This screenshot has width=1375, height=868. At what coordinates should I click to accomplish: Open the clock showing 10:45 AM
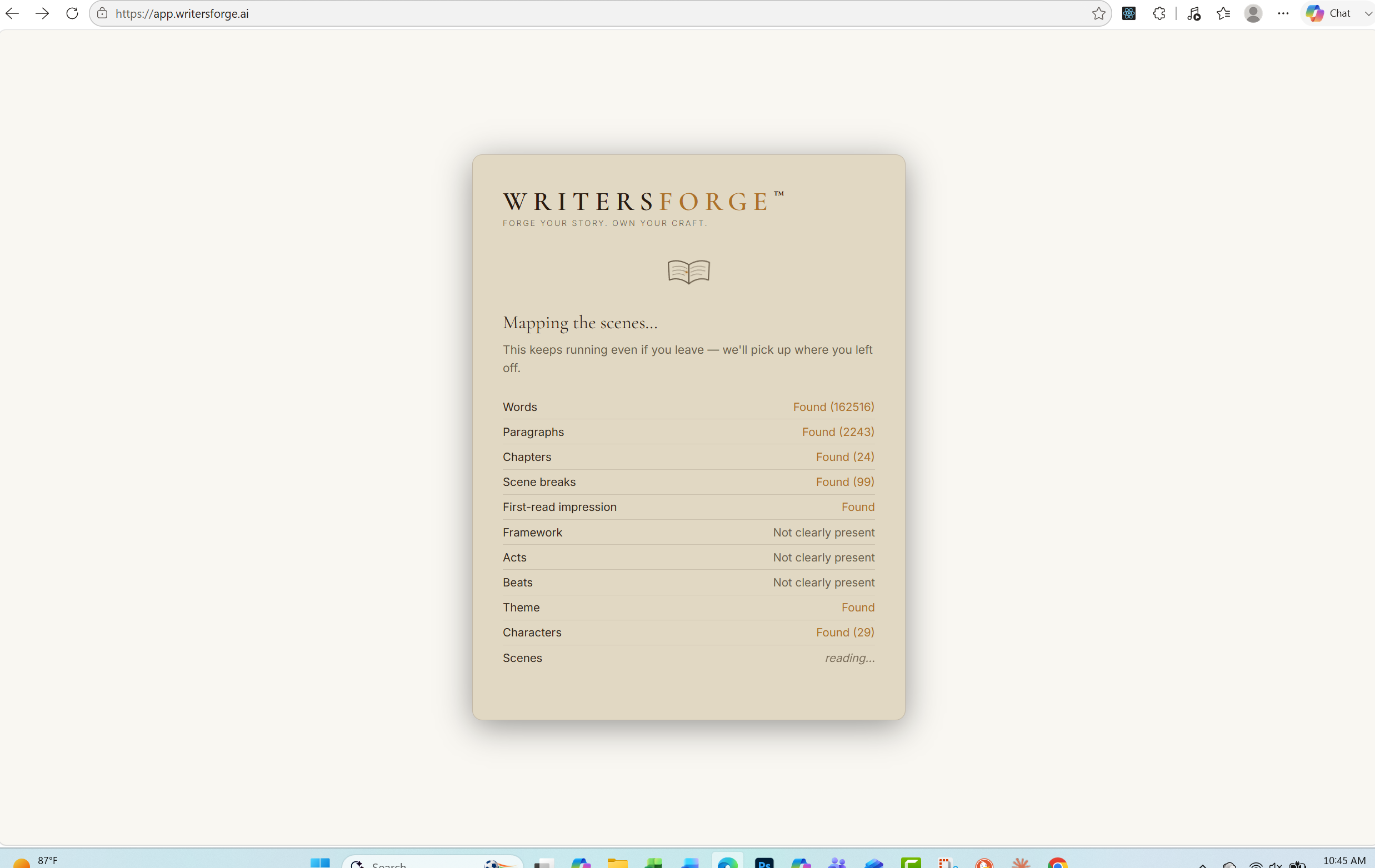[1344, 861]
